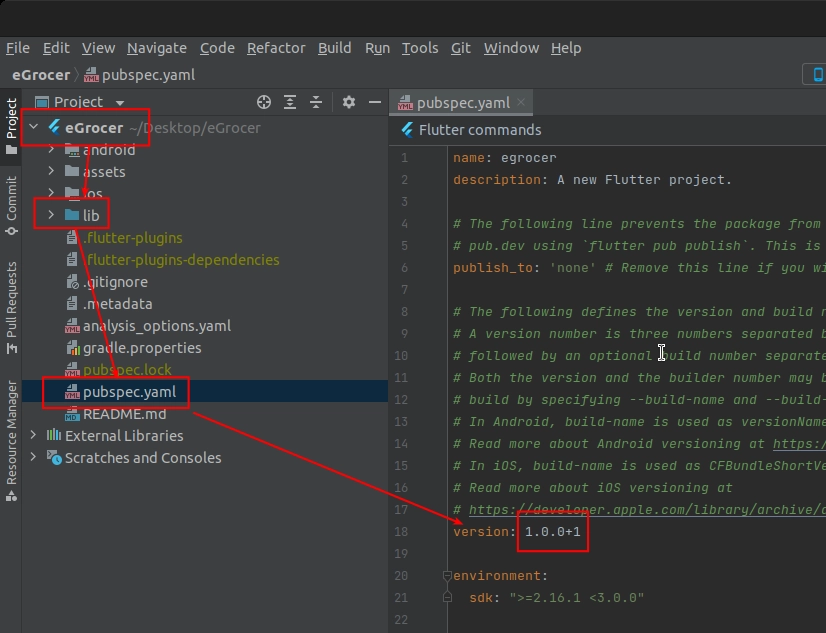This screenshot has height=633, width=826.
Task: Click the README.md markdown file icon
Action: pyautogui.click(x=72, y=414)
